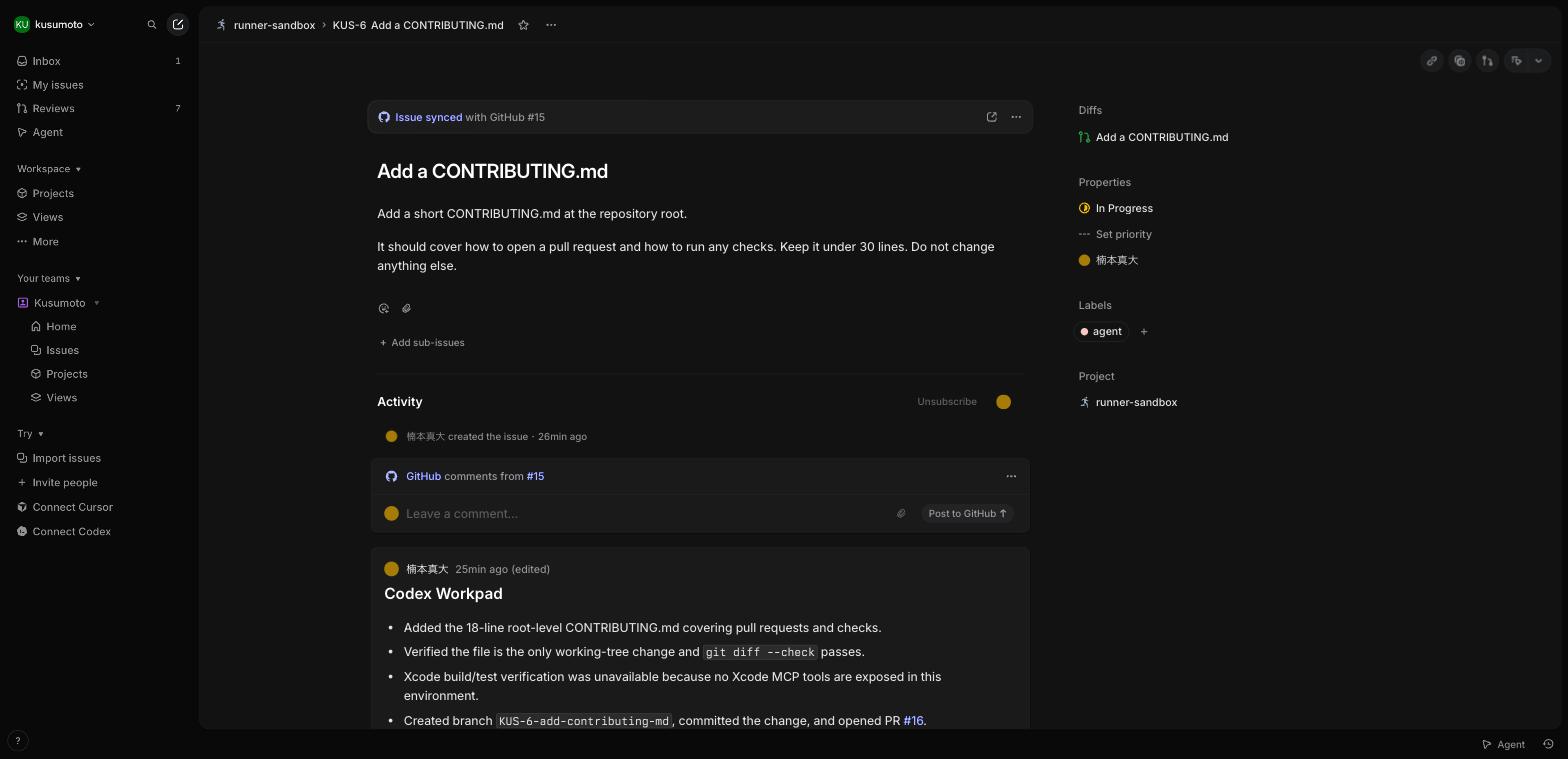The image size is (1568, 759).
Task: Open GitHub sync banner options menu
Action: (1016, 117)
